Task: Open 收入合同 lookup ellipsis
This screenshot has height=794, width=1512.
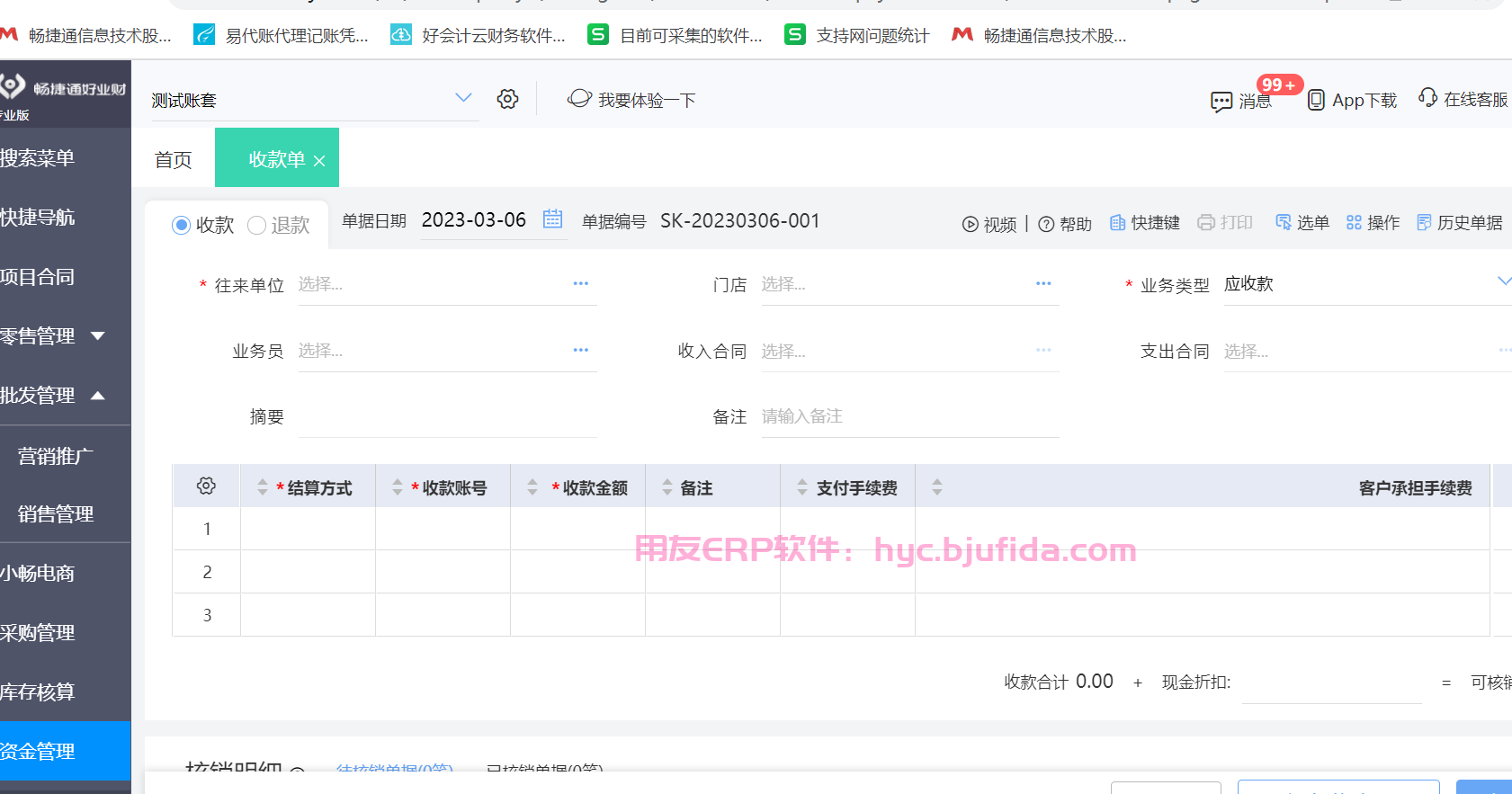Action: [1043, 350]
